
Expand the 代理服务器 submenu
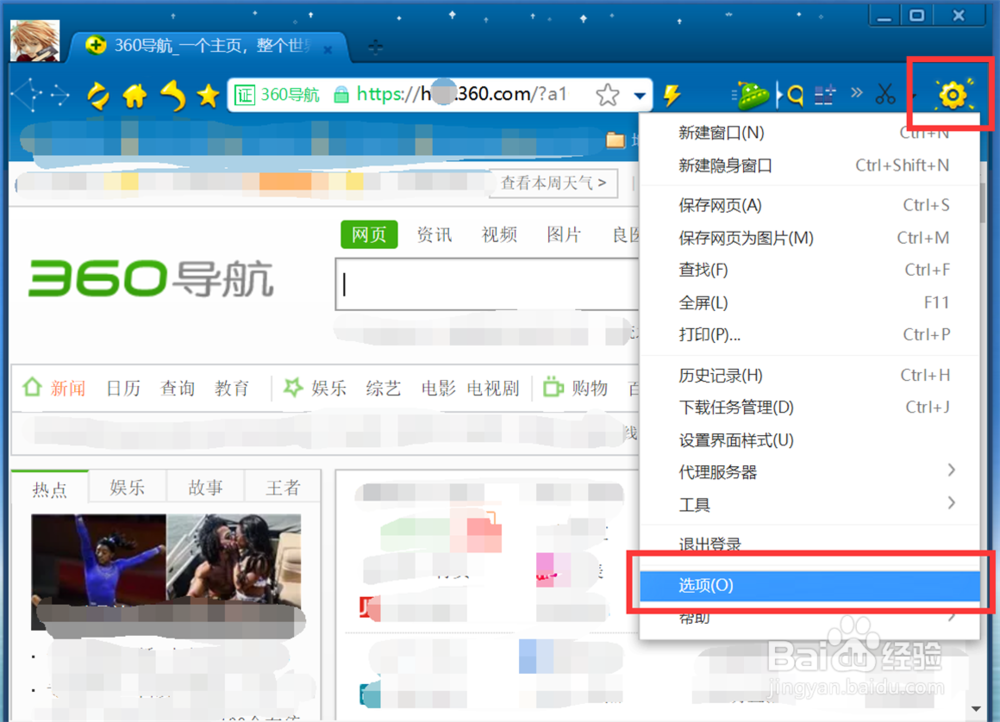(809, 472)
